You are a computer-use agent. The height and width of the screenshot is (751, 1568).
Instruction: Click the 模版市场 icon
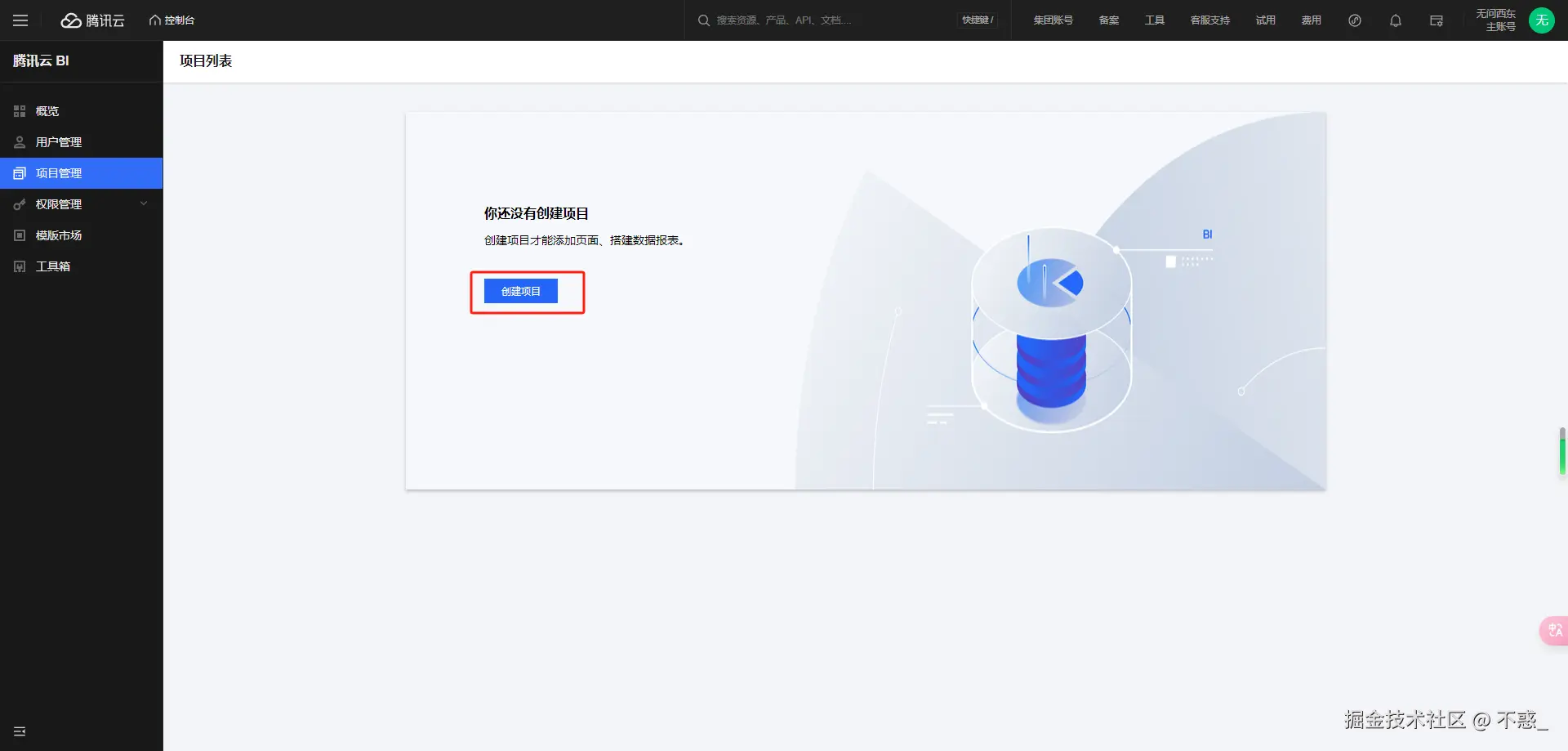pos(20,235)
